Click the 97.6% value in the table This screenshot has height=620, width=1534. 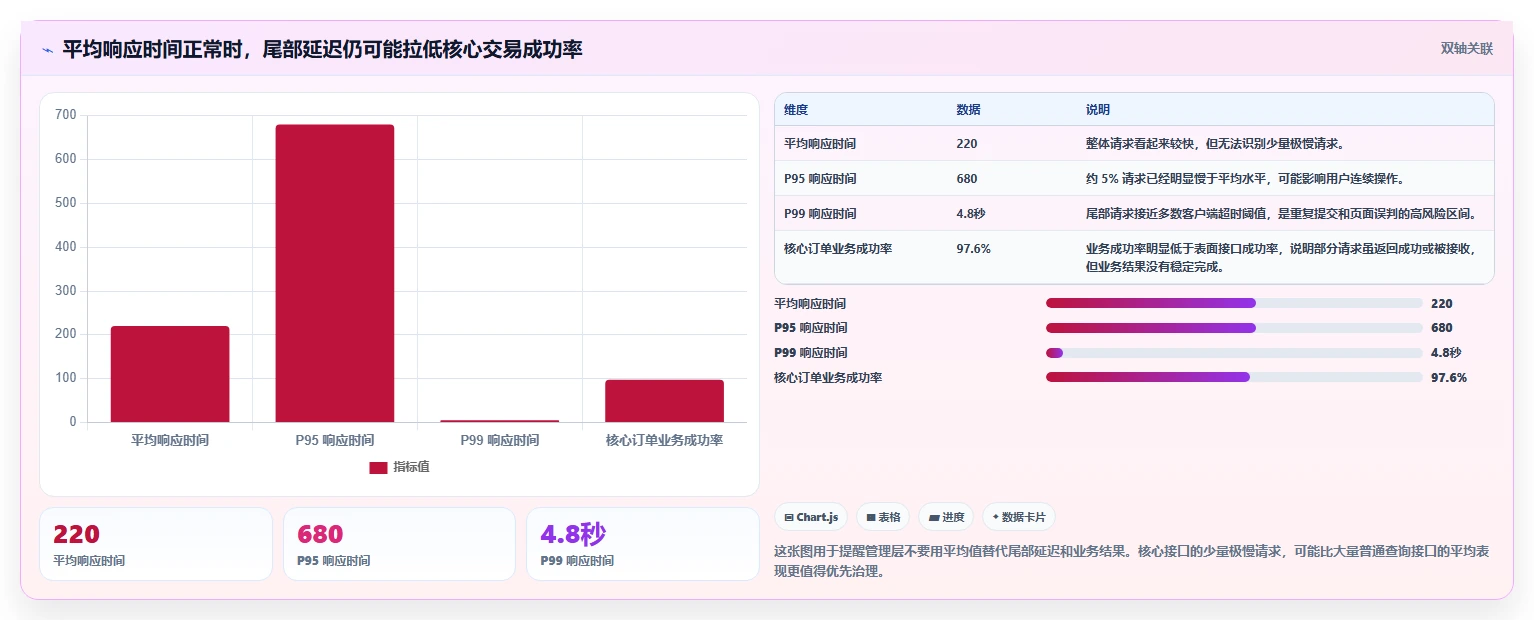click(x=974, y=249)
